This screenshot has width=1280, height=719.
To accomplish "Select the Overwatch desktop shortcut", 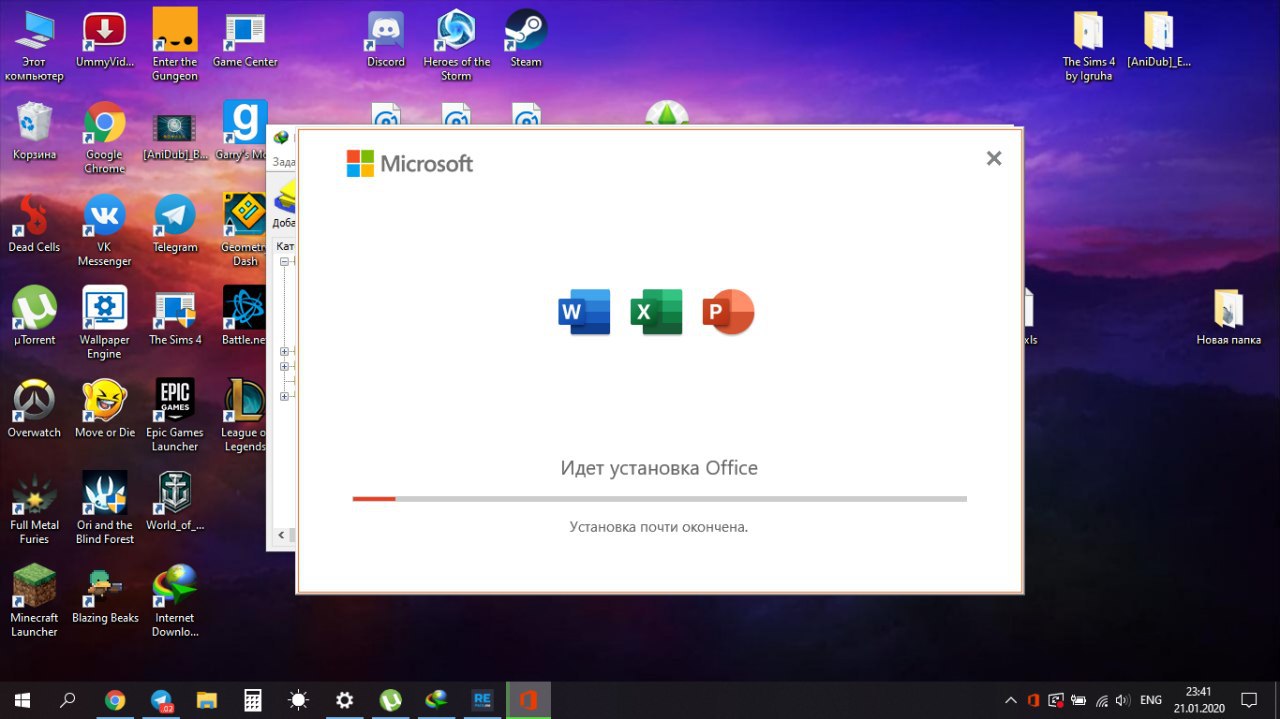I will click(x=34, y=409).
